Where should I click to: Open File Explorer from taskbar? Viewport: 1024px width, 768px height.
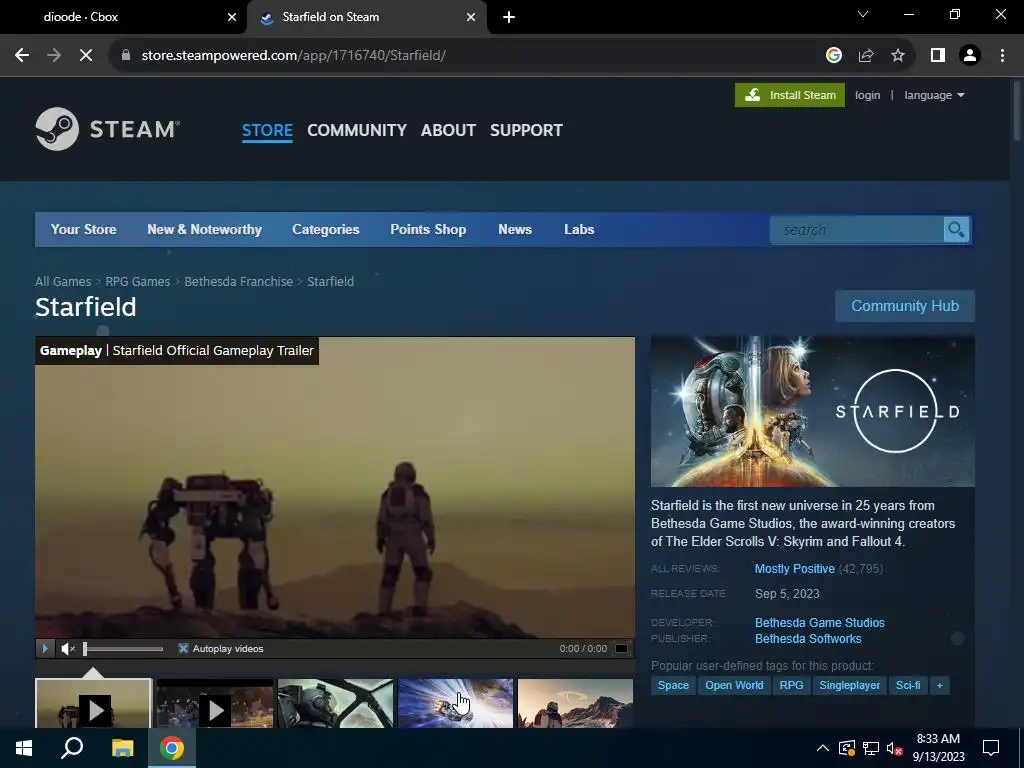pyautogui.click(x=122, y=748)
